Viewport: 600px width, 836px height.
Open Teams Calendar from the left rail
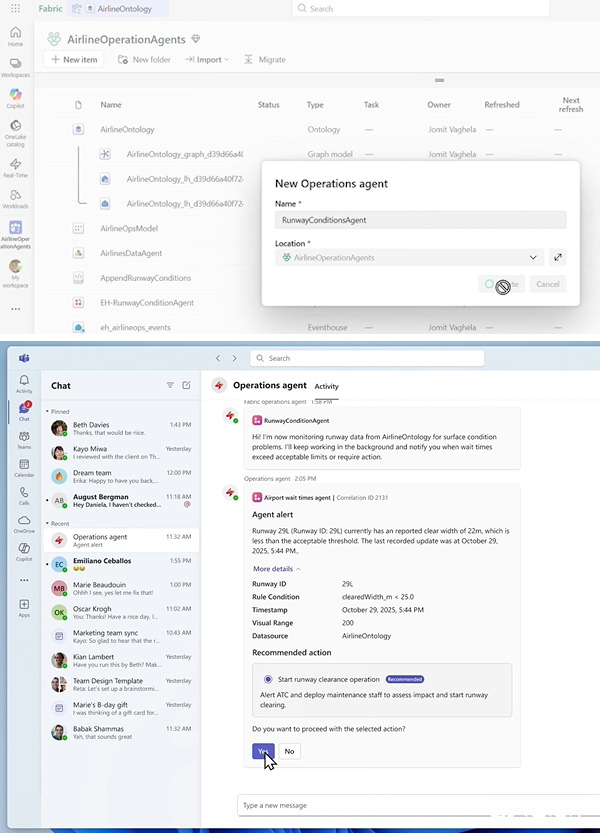pyautogui.click(x=24, y=465)
